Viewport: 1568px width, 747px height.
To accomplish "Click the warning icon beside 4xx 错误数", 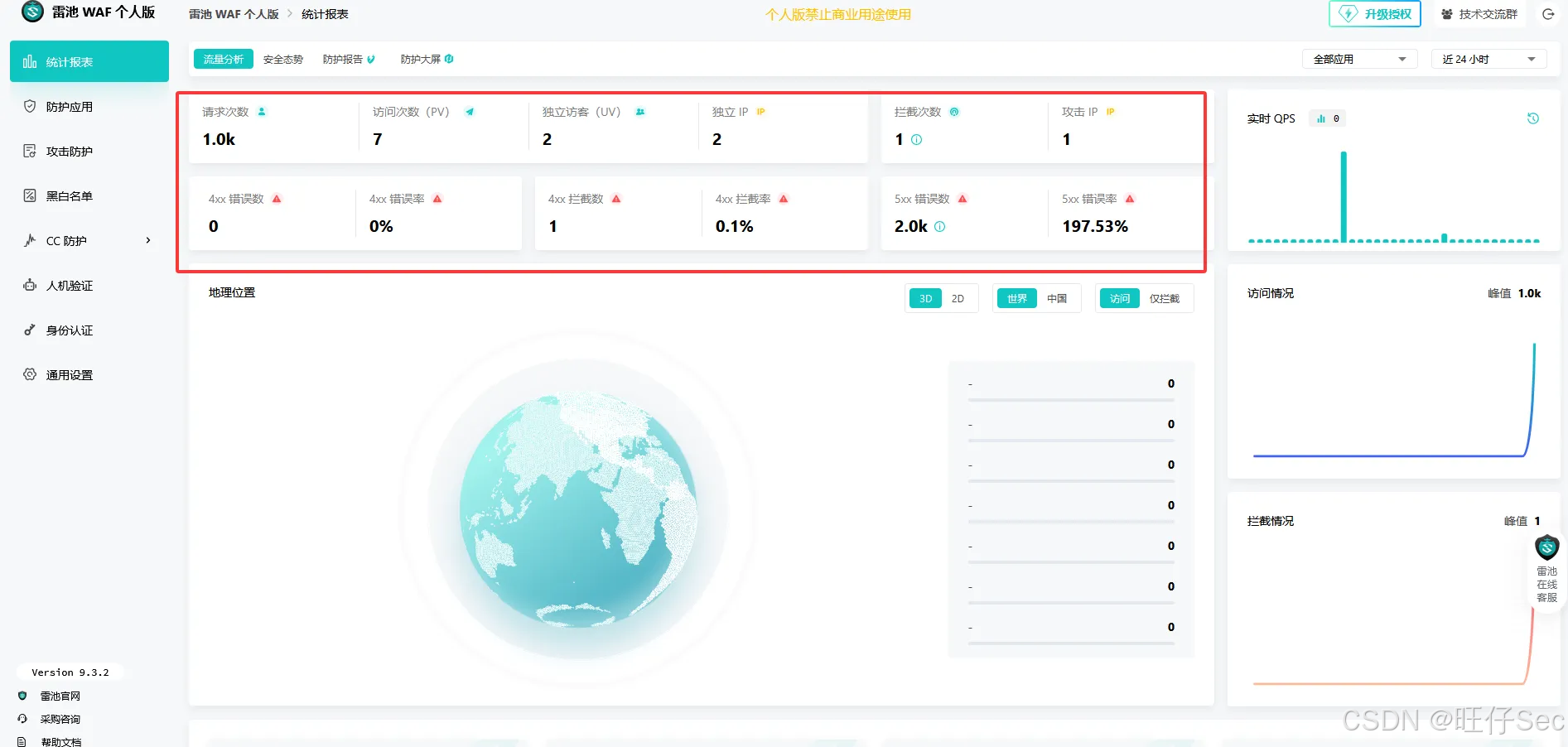I will point(277,199).
